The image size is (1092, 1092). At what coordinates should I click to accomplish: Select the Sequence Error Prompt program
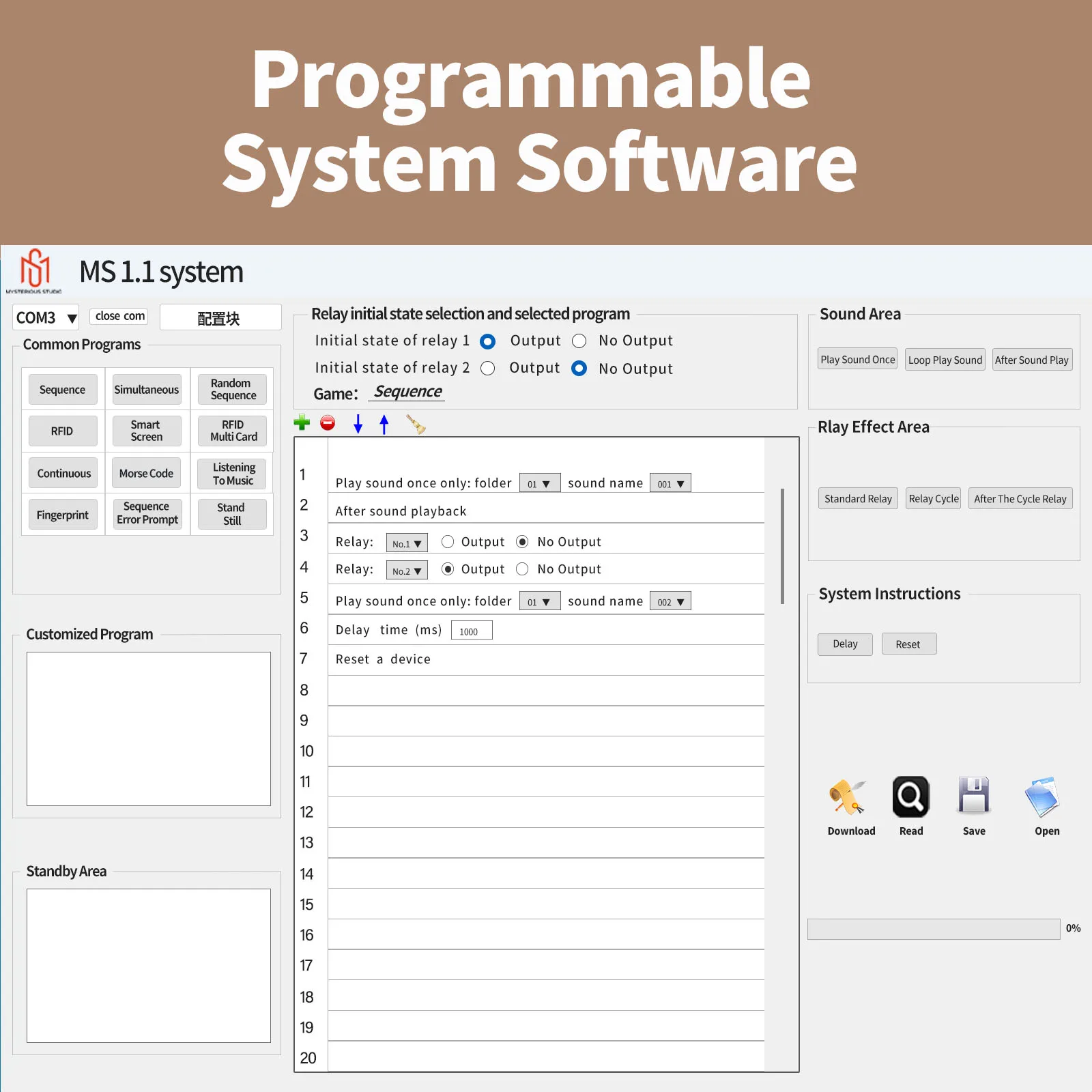[147, 513]
